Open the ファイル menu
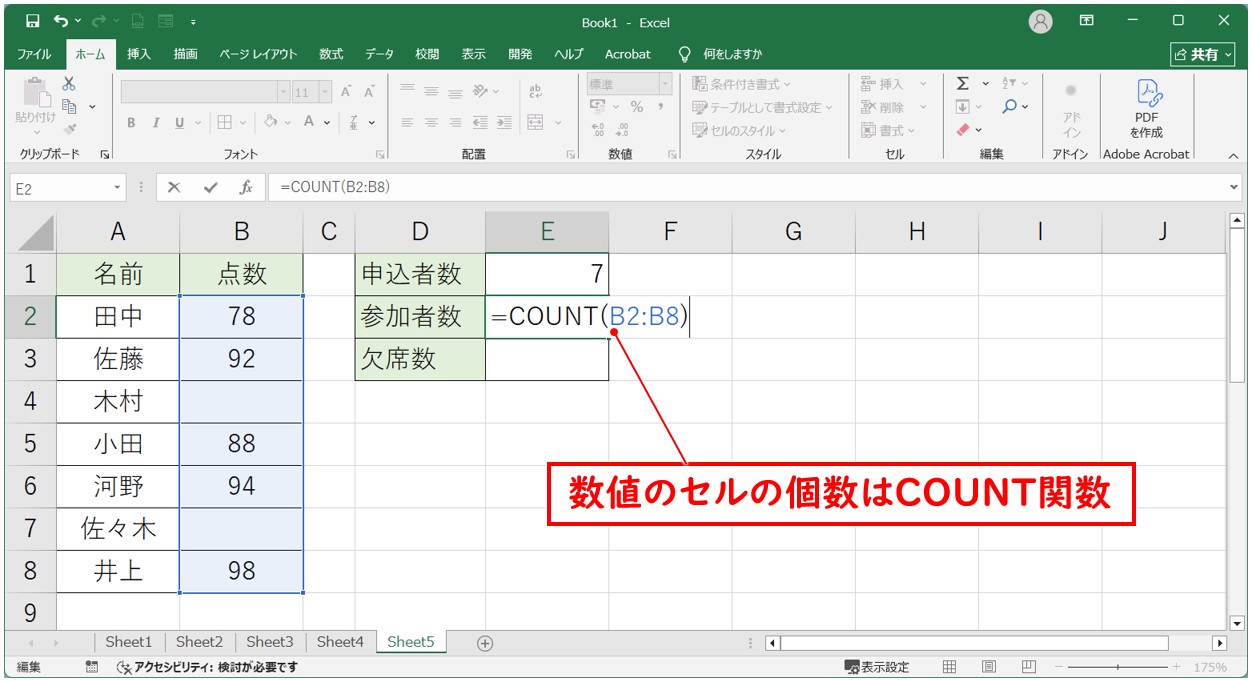 pyautogui.click(x=33, y=54)
